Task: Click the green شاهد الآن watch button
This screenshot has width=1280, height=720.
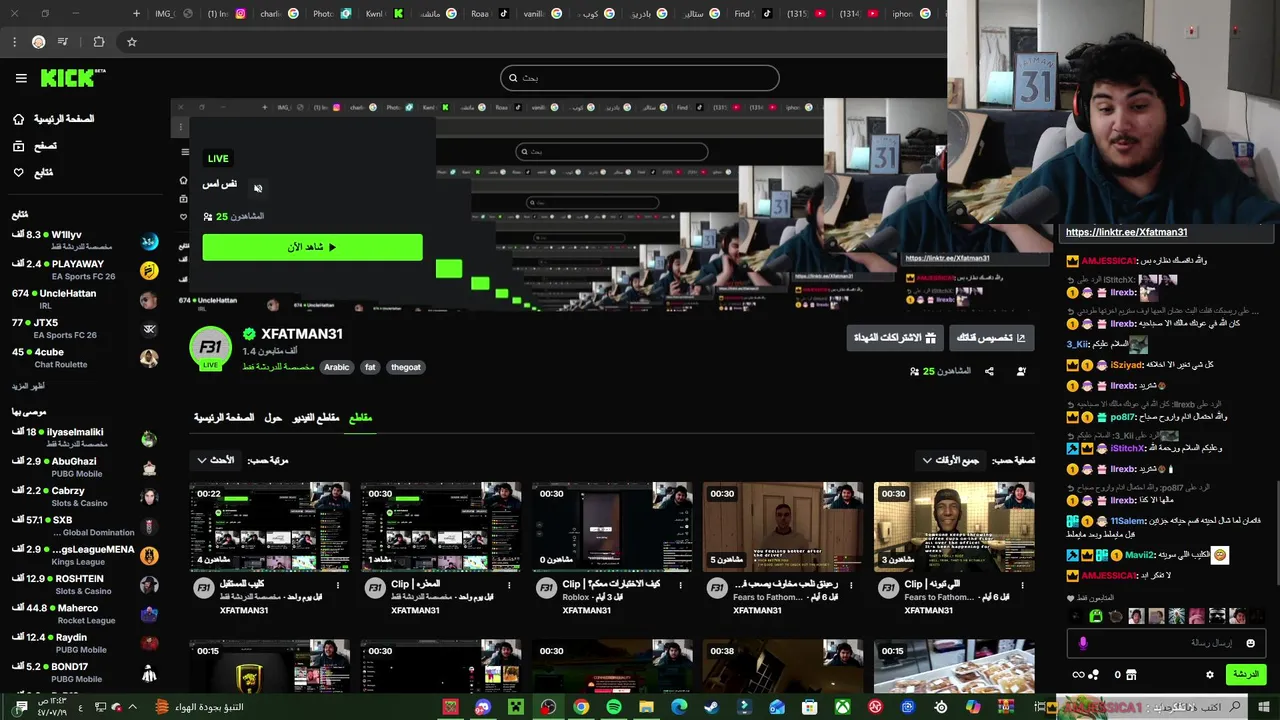Action: click(x=312, y=247)
